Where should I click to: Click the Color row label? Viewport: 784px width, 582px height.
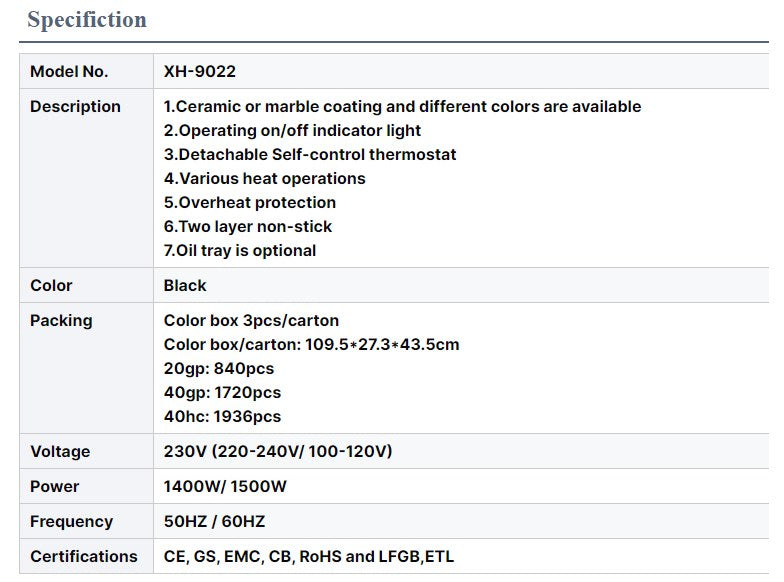pyautogui.click(x=51, y=286)
